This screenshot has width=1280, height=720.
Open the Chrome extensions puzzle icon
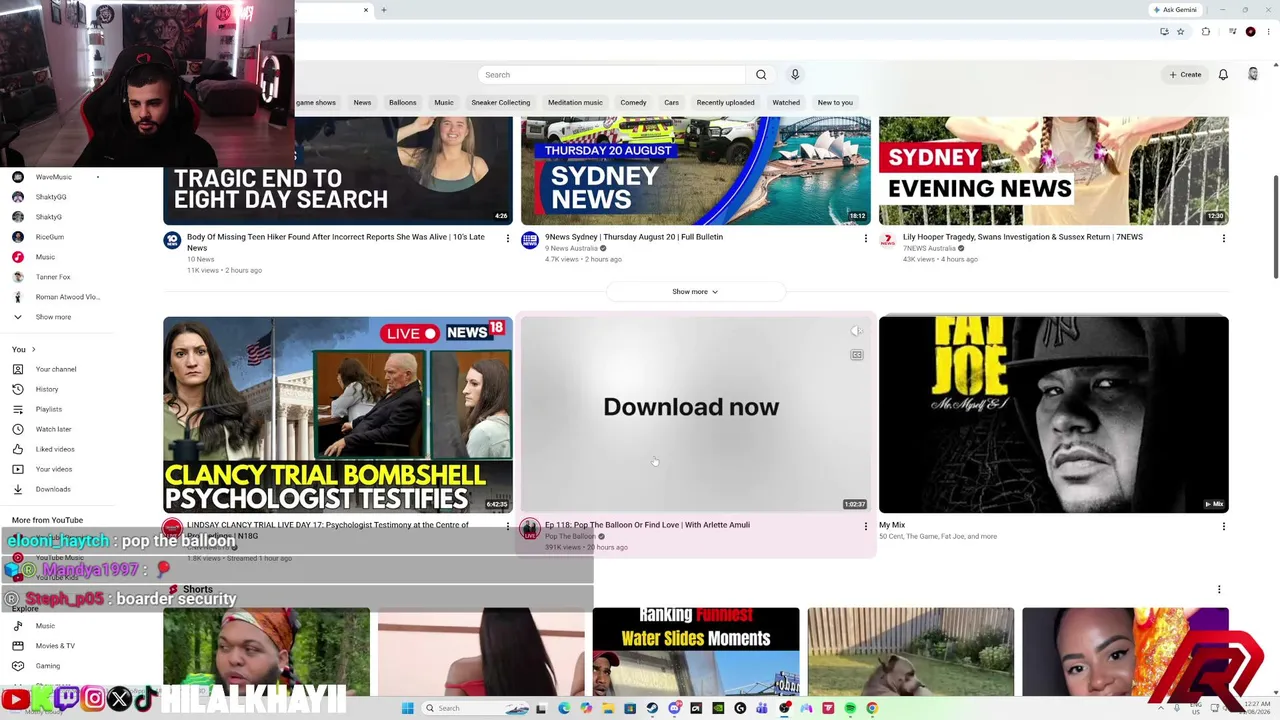point(1206,32)
